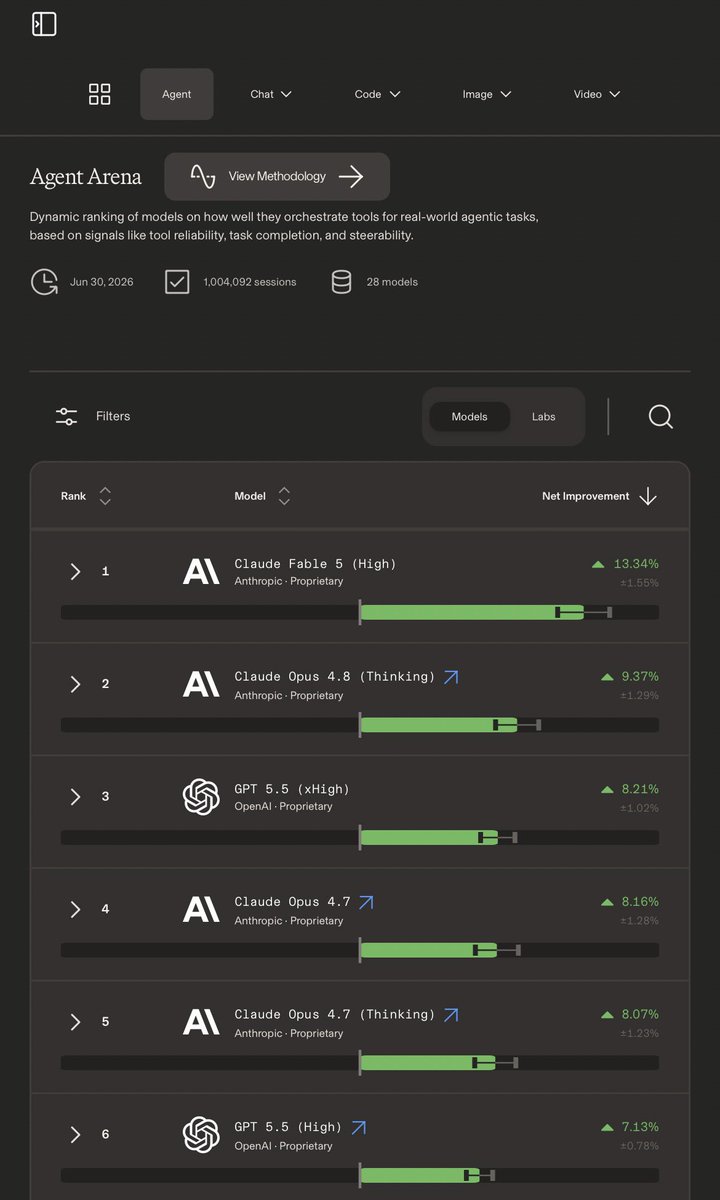
Task: Click the checkbox icon beside sessions count
Action: [x=177, y=282]
